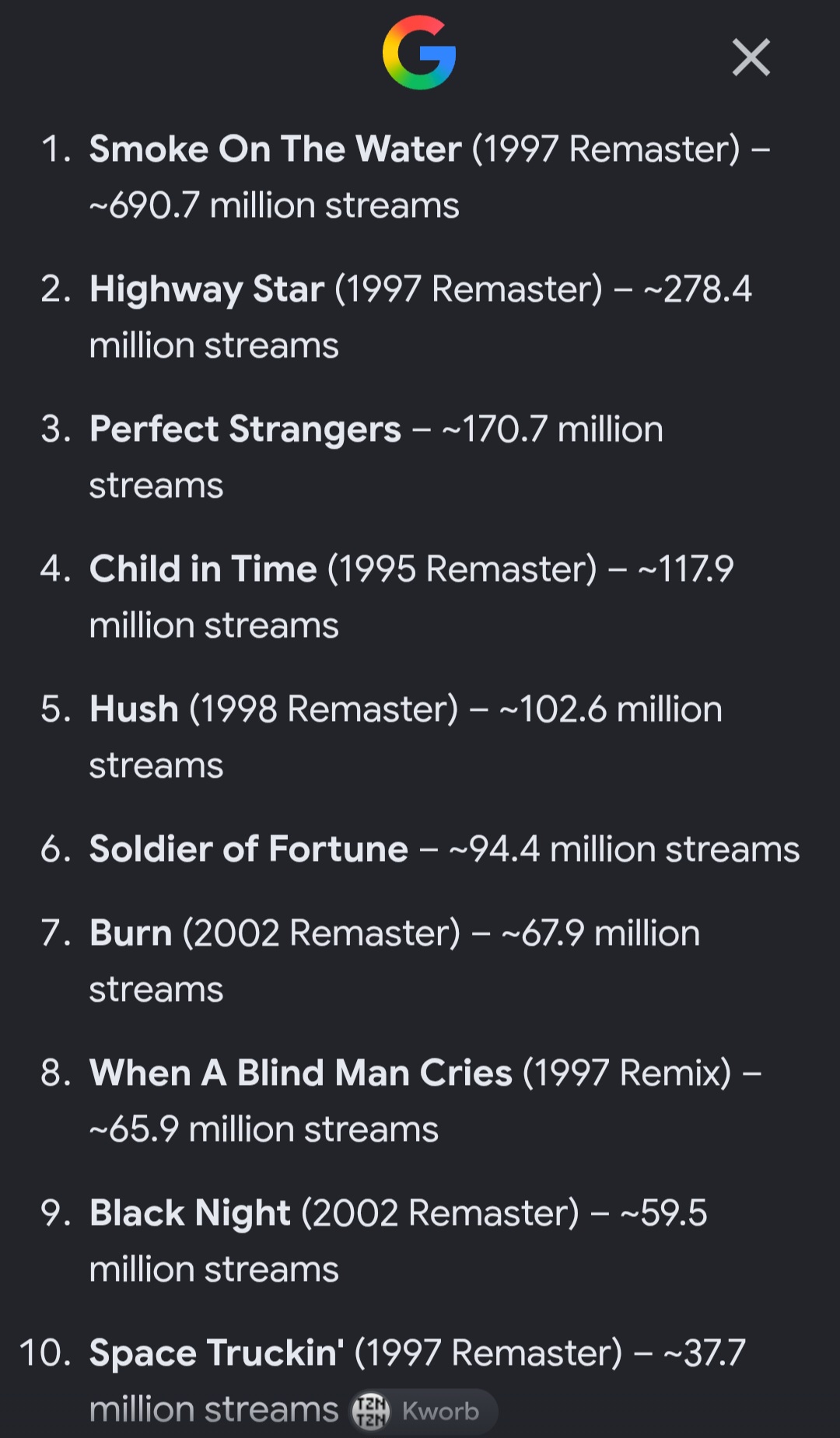This screenshot has height=1438, width=840.
Task: Close the overlay with the X icon
Action: pos(751,58)
